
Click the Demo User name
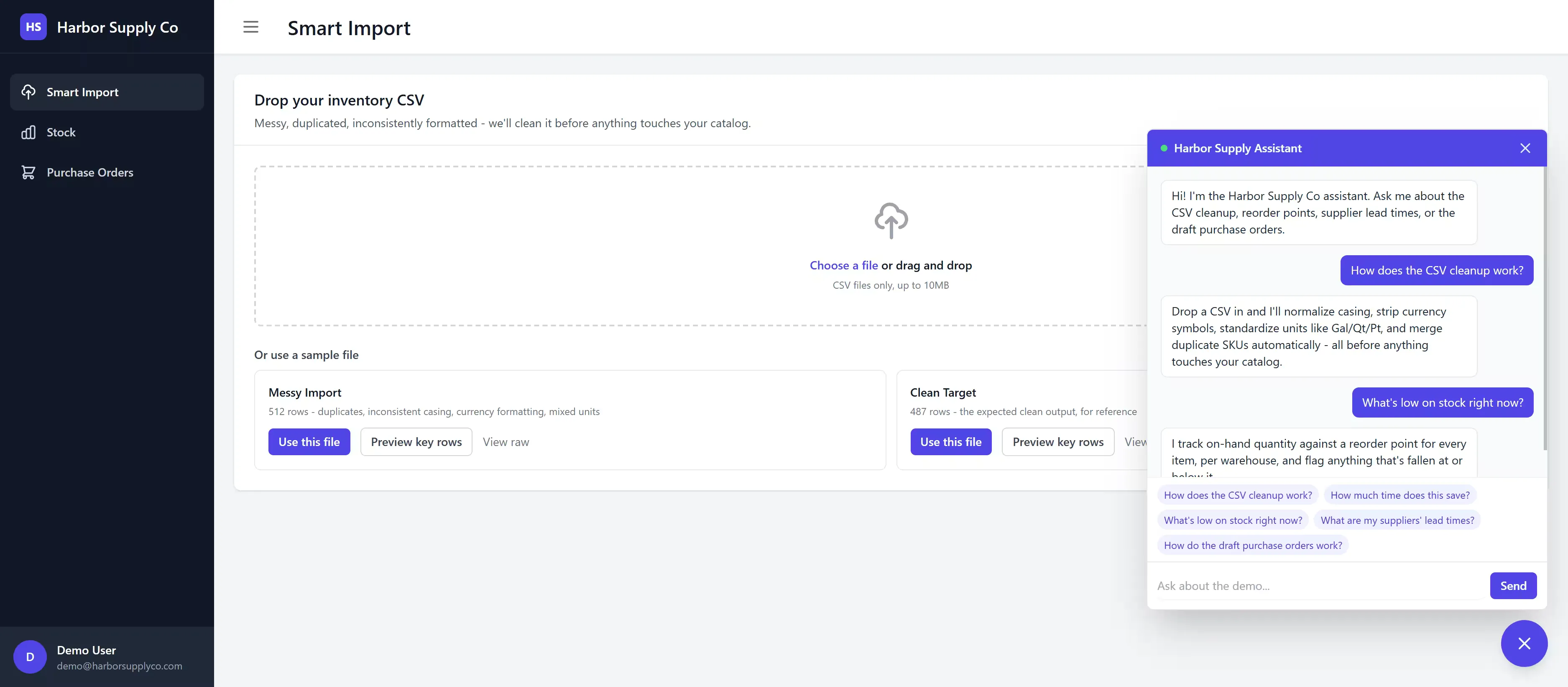pyautogui.click(x=87, y=650)
